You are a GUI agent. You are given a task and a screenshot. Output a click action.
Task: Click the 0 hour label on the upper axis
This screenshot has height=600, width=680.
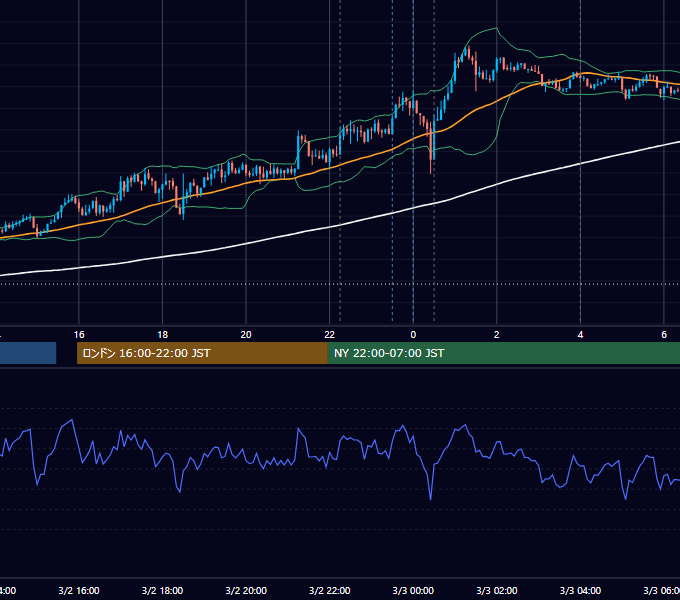pyautogui.click(x=413, y=335)
